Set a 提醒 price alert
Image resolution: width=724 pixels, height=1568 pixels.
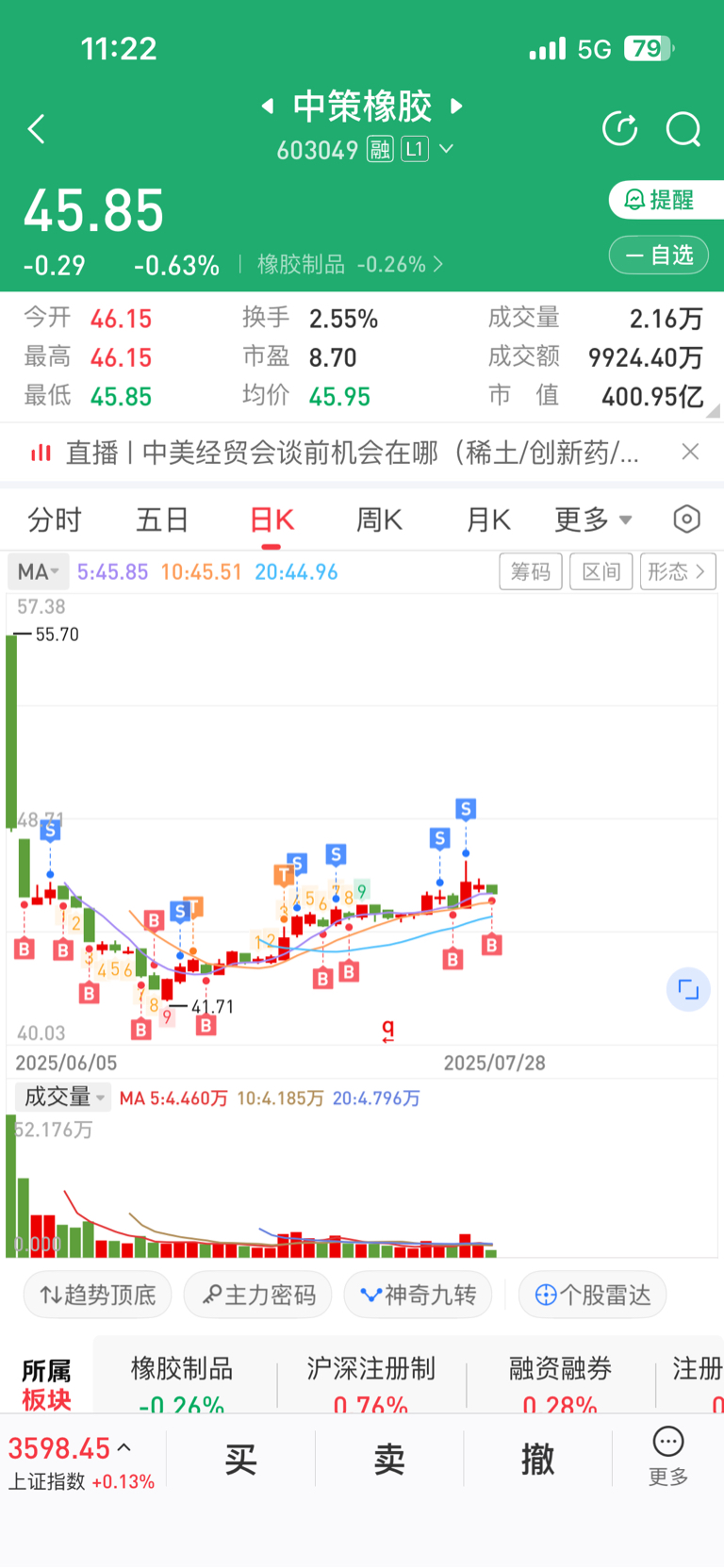666,200
